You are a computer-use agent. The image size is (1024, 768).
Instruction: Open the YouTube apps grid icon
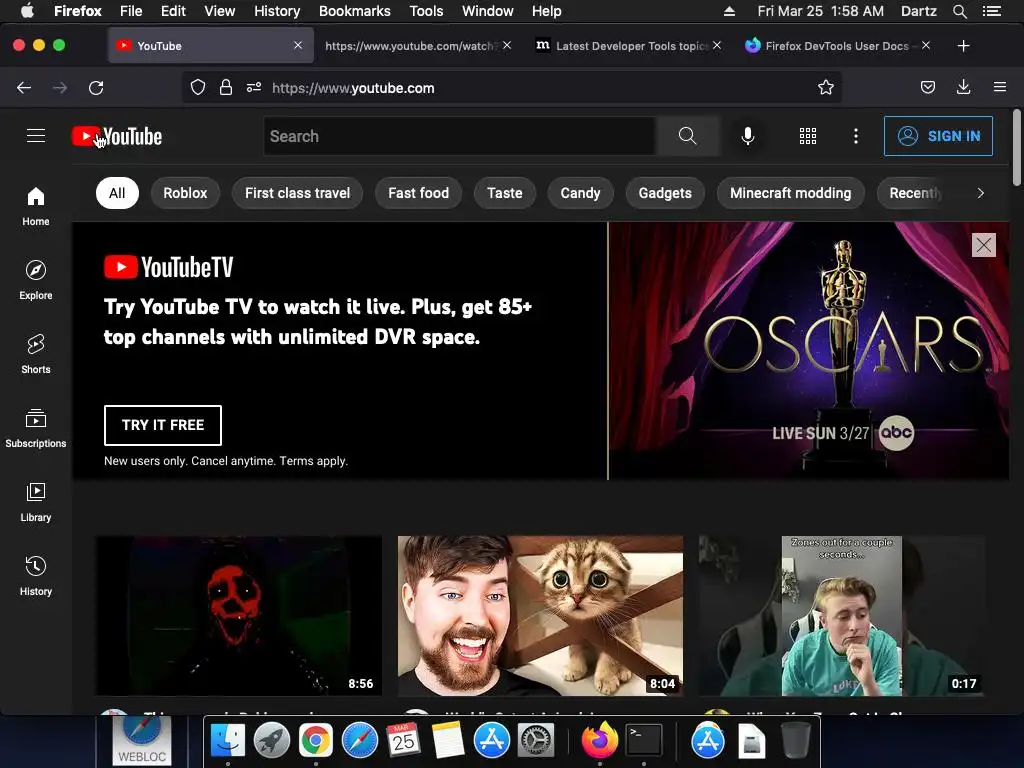(x=808, y=136)
